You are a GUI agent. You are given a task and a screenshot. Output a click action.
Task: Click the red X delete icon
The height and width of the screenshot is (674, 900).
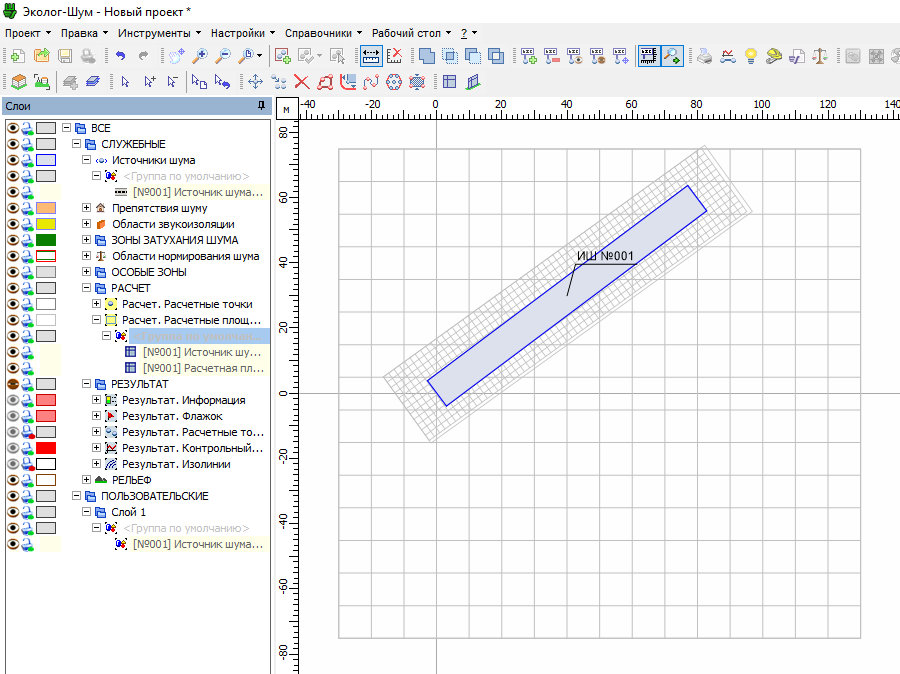(x=301, y=82)
